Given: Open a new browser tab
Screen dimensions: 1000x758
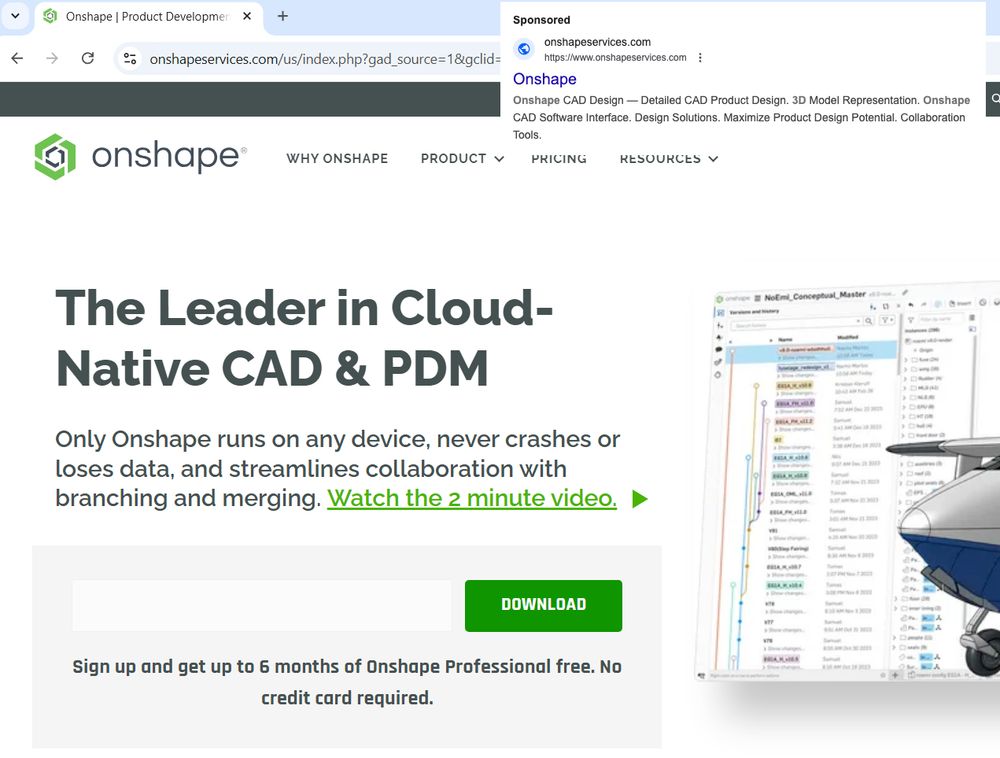Looking at the screenshot, I should (x=283, y=16).
